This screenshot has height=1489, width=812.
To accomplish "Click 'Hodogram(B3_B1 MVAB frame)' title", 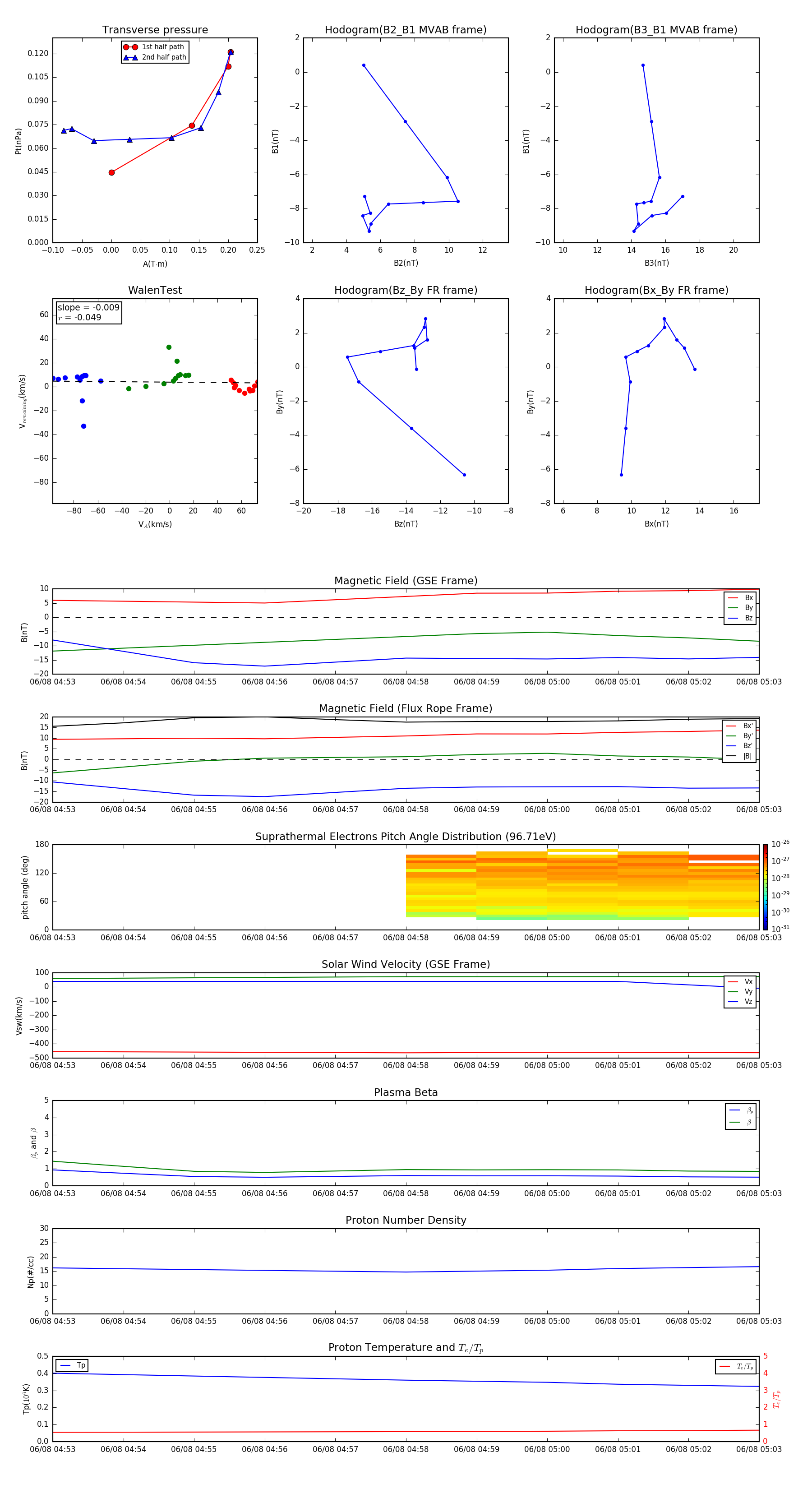I will (656, 30).
